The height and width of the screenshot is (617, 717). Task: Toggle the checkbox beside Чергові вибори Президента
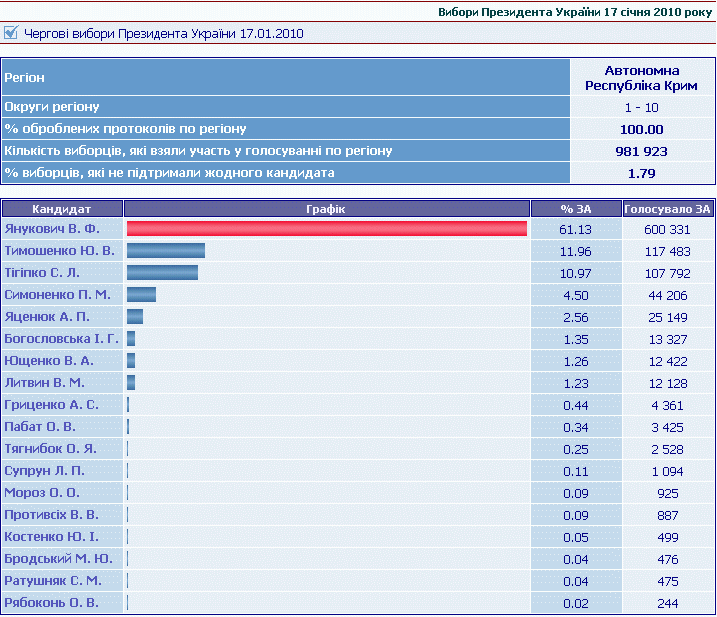point(11,33)
